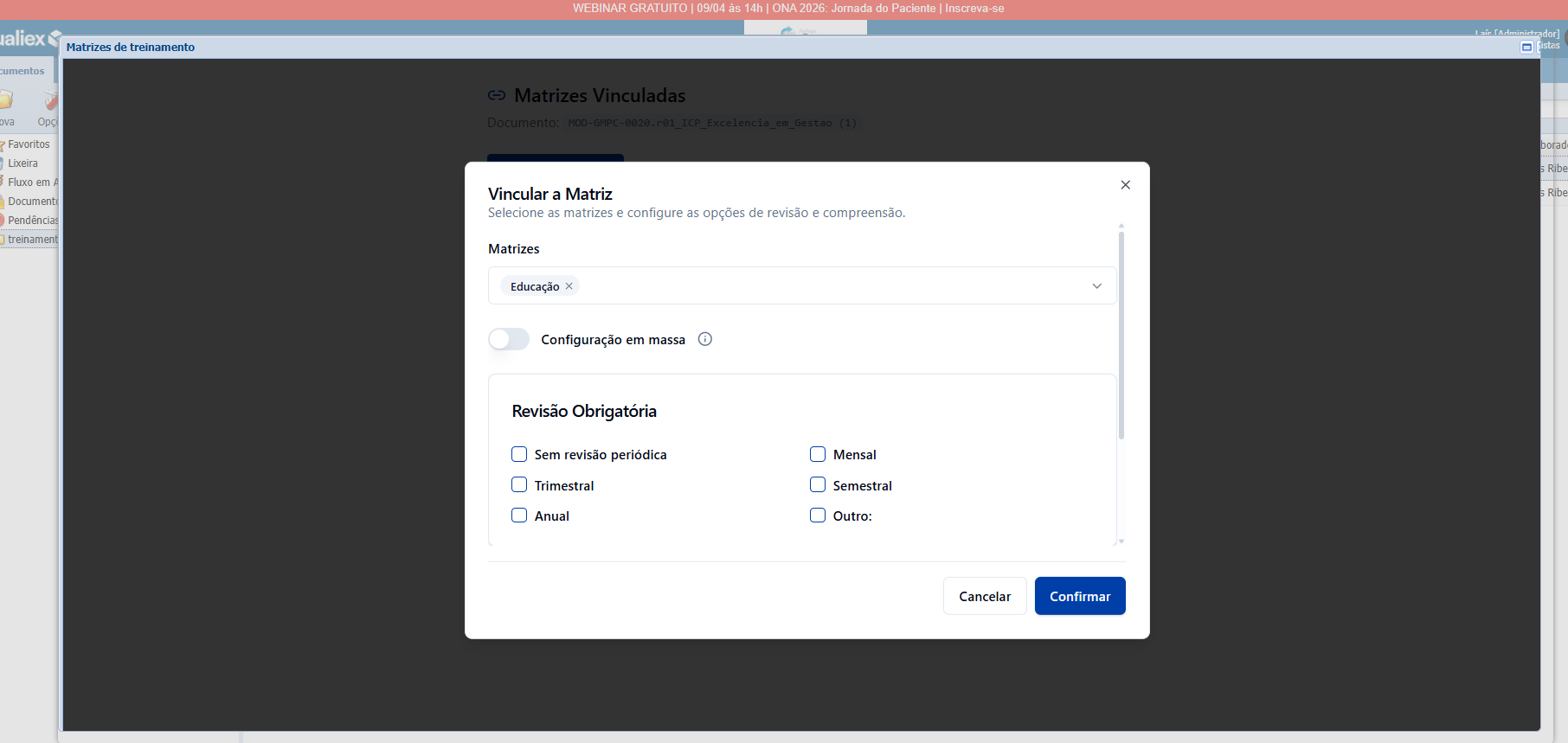1568x743 pixels.
Task: Select the Trimestral review checkbox
Action: click(519, 485)
